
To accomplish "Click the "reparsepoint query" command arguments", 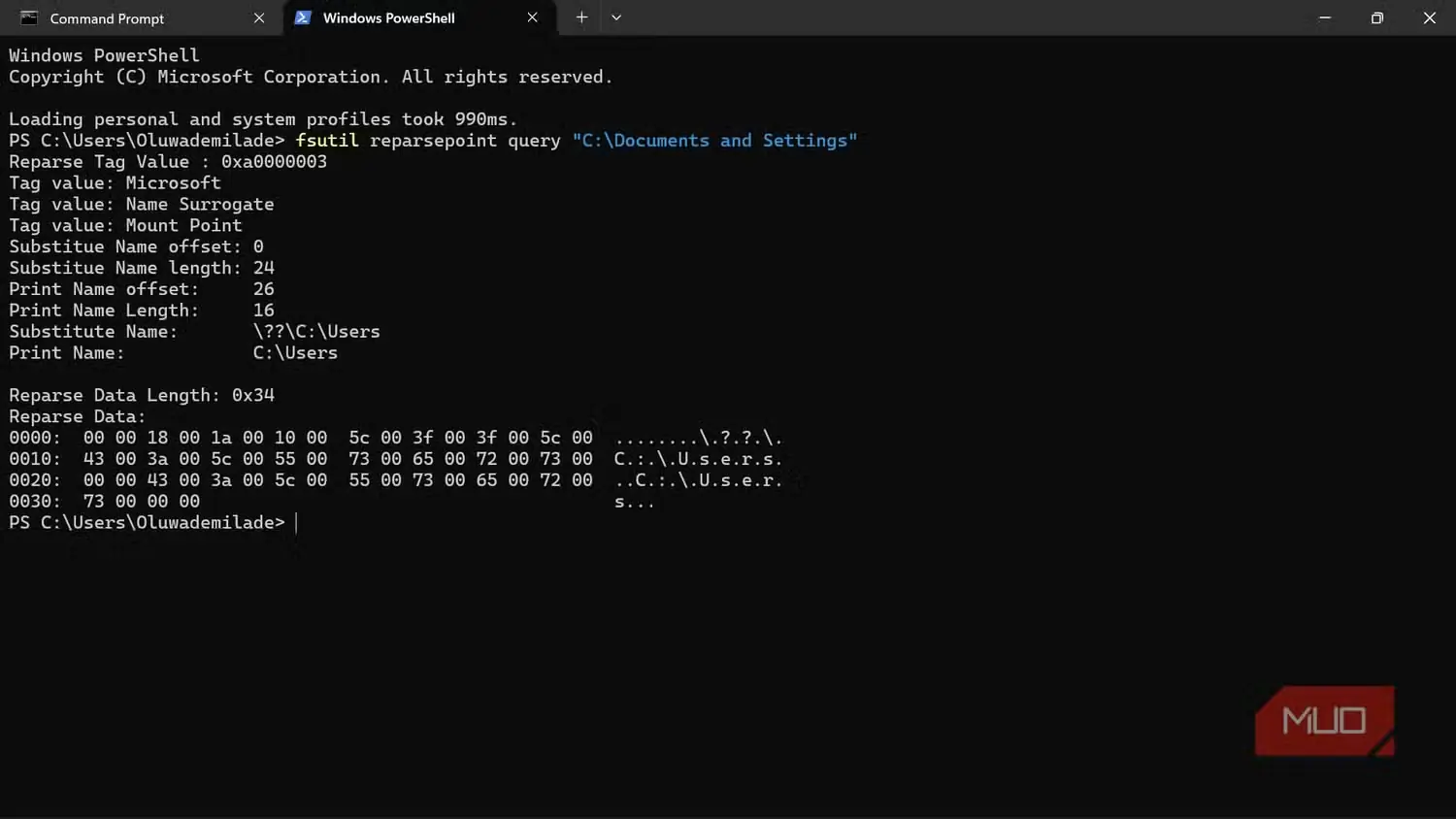I will tap(466, 141).
